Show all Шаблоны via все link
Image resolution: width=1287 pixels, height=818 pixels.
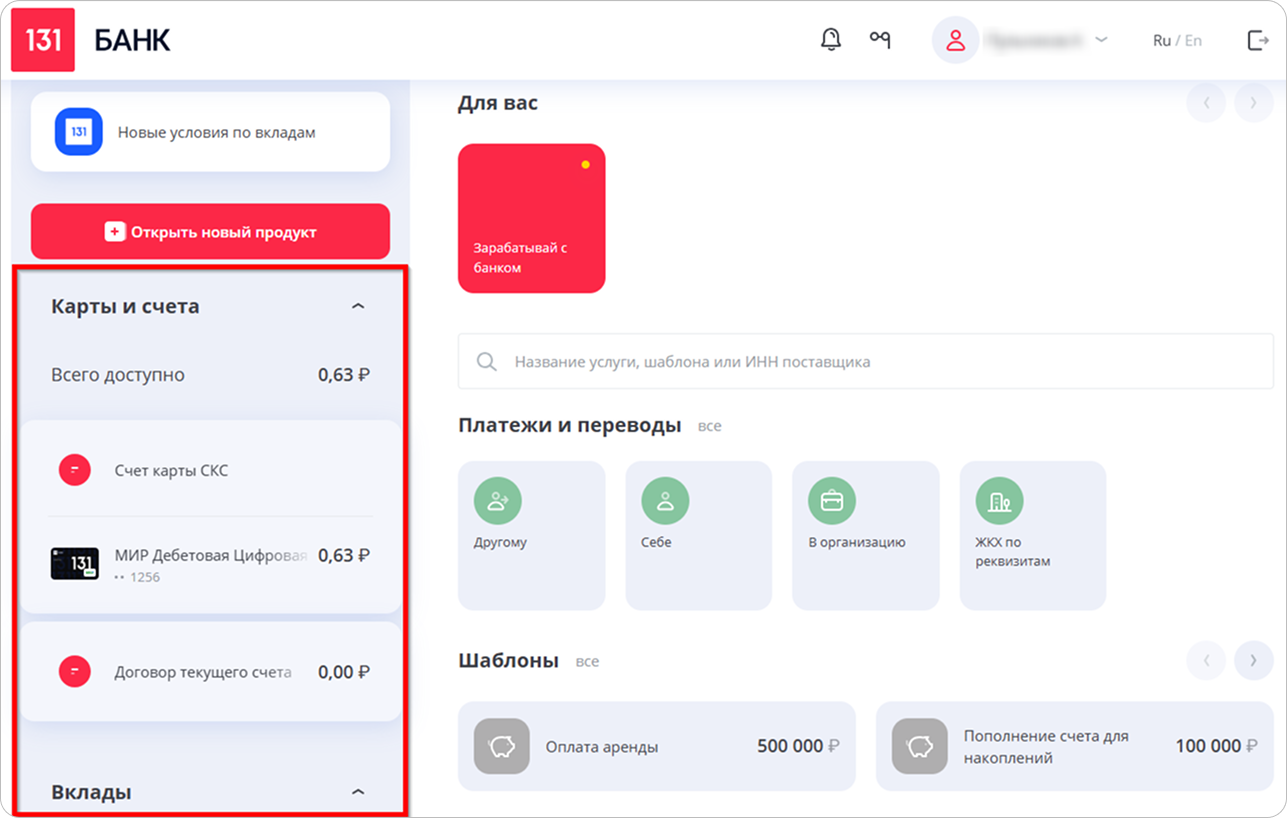pos(587,661)
